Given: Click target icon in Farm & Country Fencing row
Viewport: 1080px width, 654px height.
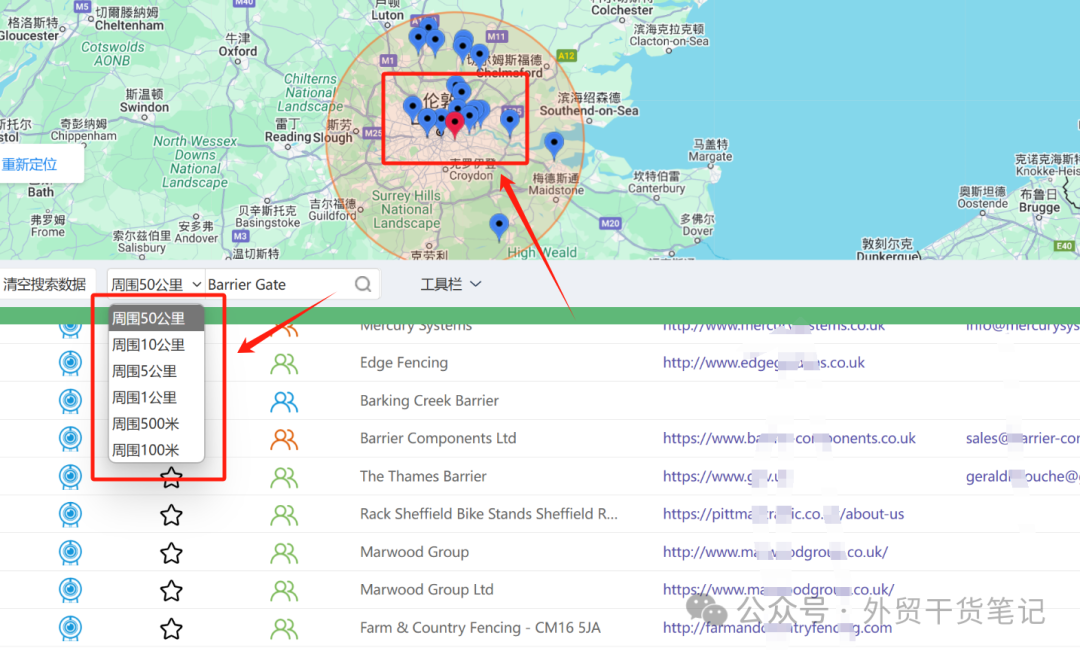Looking at the screenshot, I should click(x=70, y=628).
